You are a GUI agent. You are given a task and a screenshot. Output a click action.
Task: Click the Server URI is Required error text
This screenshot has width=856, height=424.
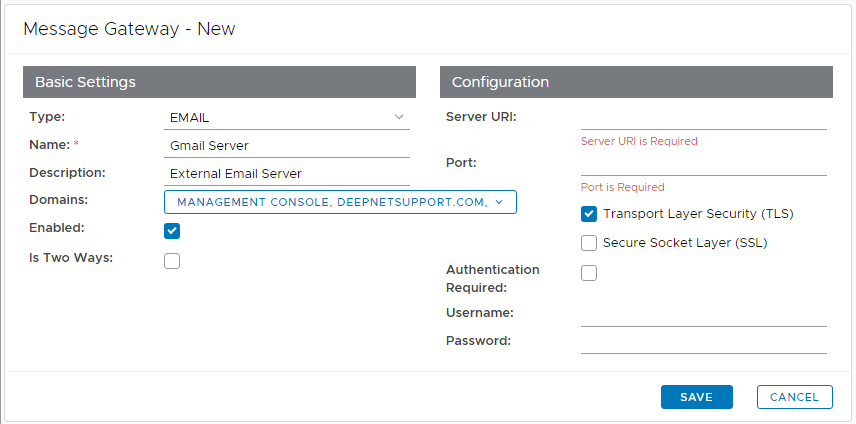[639, 141]
